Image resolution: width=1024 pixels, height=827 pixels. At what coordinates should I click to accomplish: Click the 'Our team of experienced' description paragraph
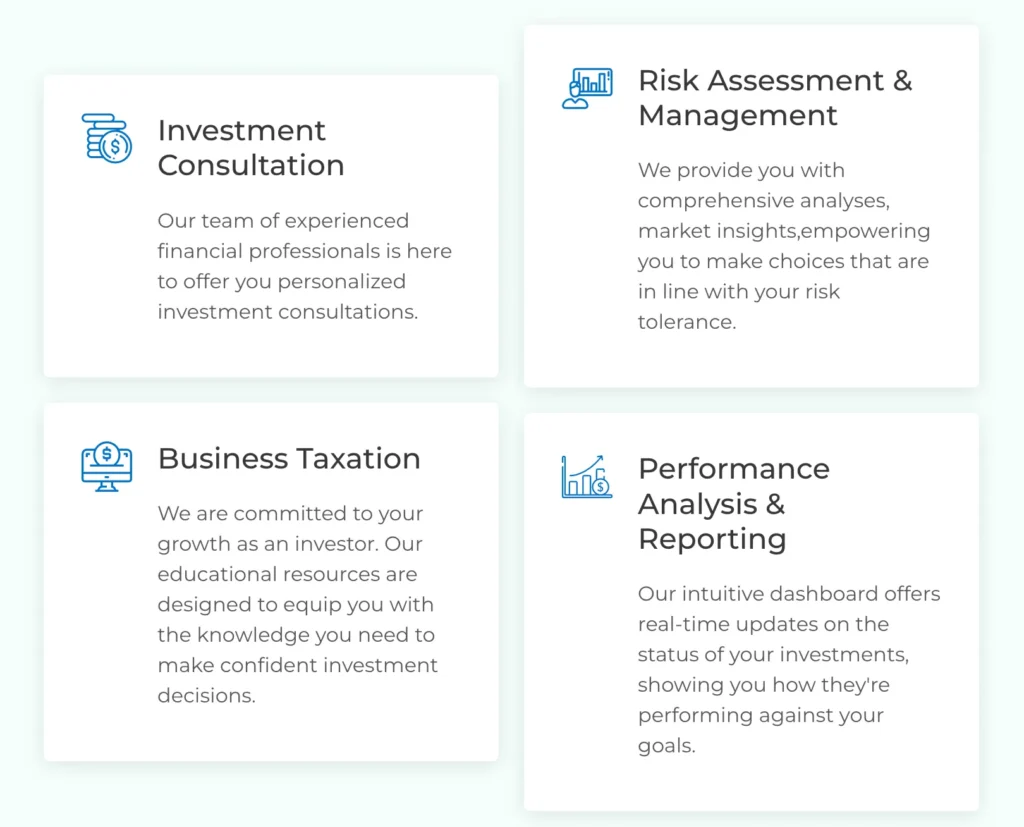point(304,266)
